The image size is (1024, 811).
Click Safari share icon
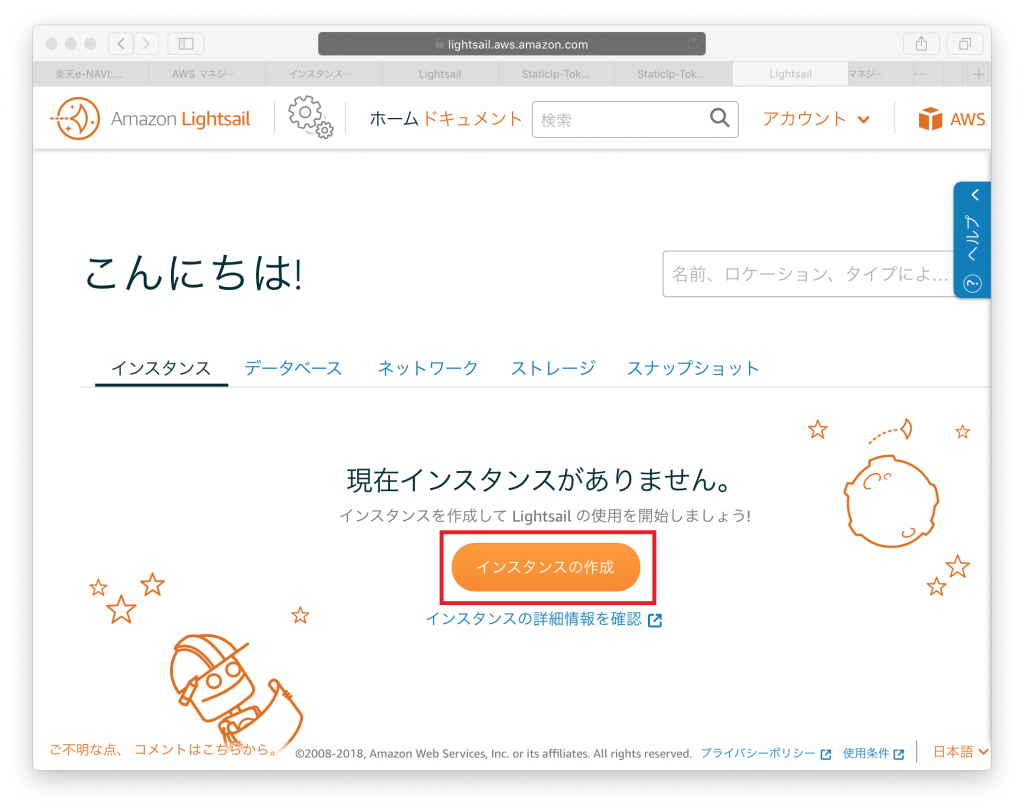pyautogui.click(x=921, y=44)
